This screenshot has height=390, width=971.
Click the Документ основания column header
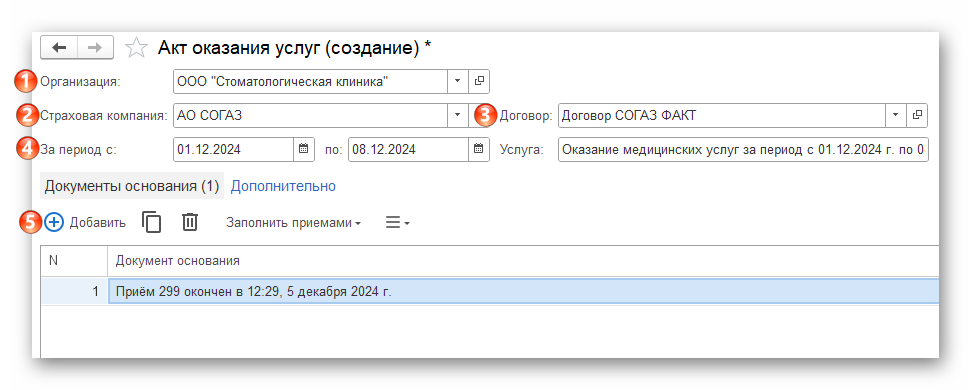point(523,261)
